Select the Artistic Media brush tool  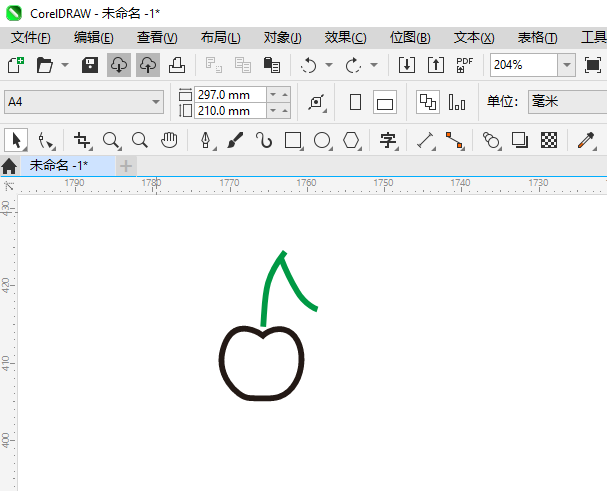[235, 140]
